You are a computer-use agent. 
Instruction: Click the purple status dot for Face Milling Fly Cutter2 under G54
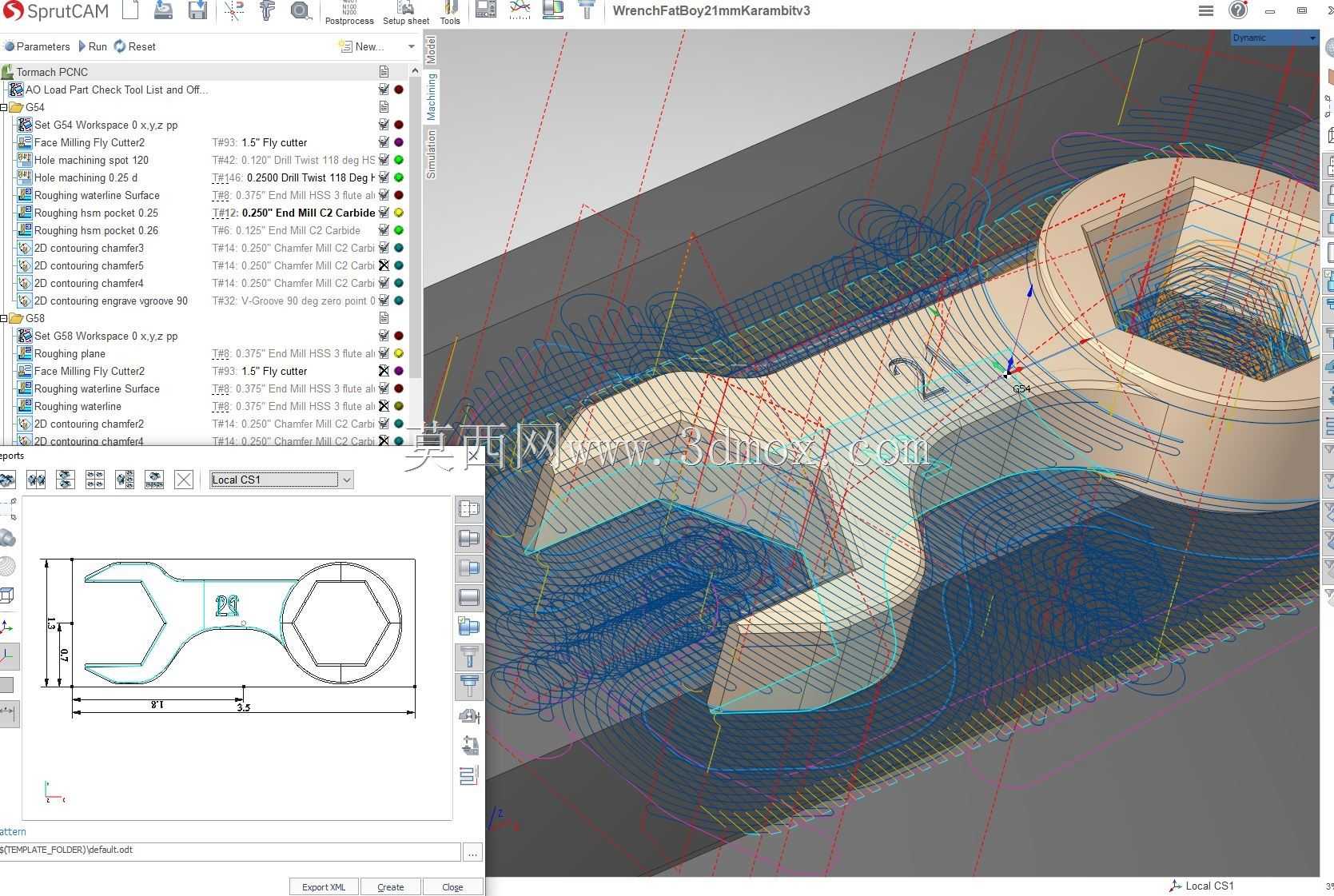399,142
